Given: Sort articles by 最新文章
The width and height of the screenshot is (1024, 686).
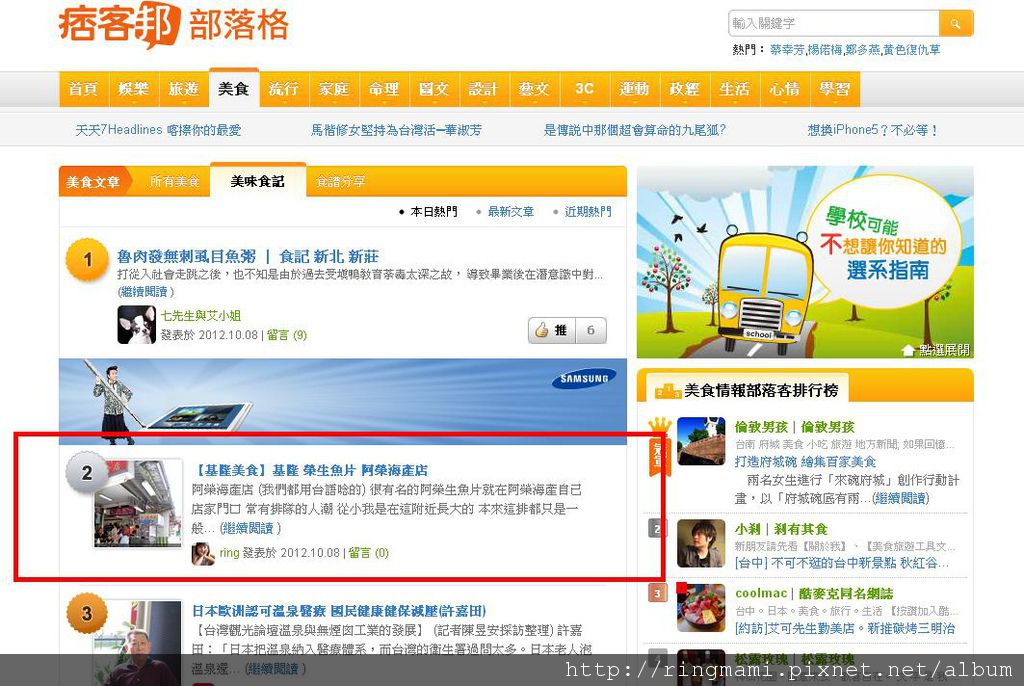Looking at the screenshot, I should tap(511, 212).
